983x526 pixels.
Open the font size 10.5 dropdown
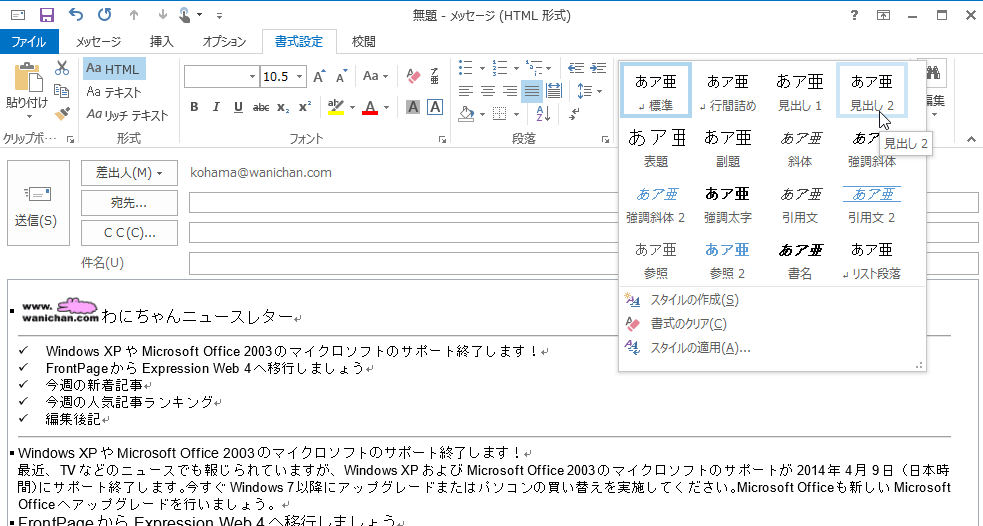300,76
